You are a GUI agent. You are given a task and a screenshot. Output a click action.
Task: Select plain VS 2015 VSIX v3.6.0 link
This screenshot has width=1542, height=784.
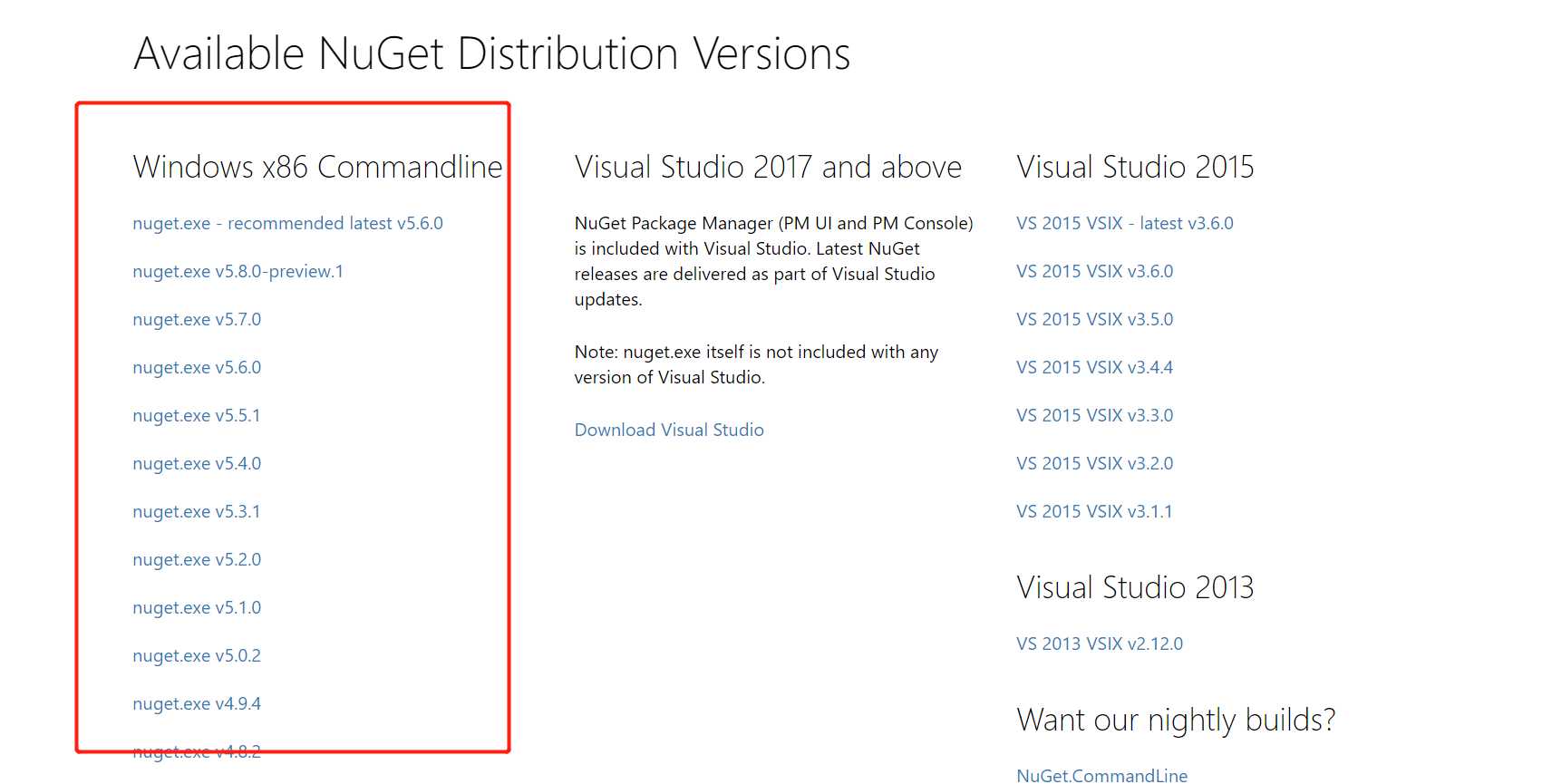coord(1094,271)
